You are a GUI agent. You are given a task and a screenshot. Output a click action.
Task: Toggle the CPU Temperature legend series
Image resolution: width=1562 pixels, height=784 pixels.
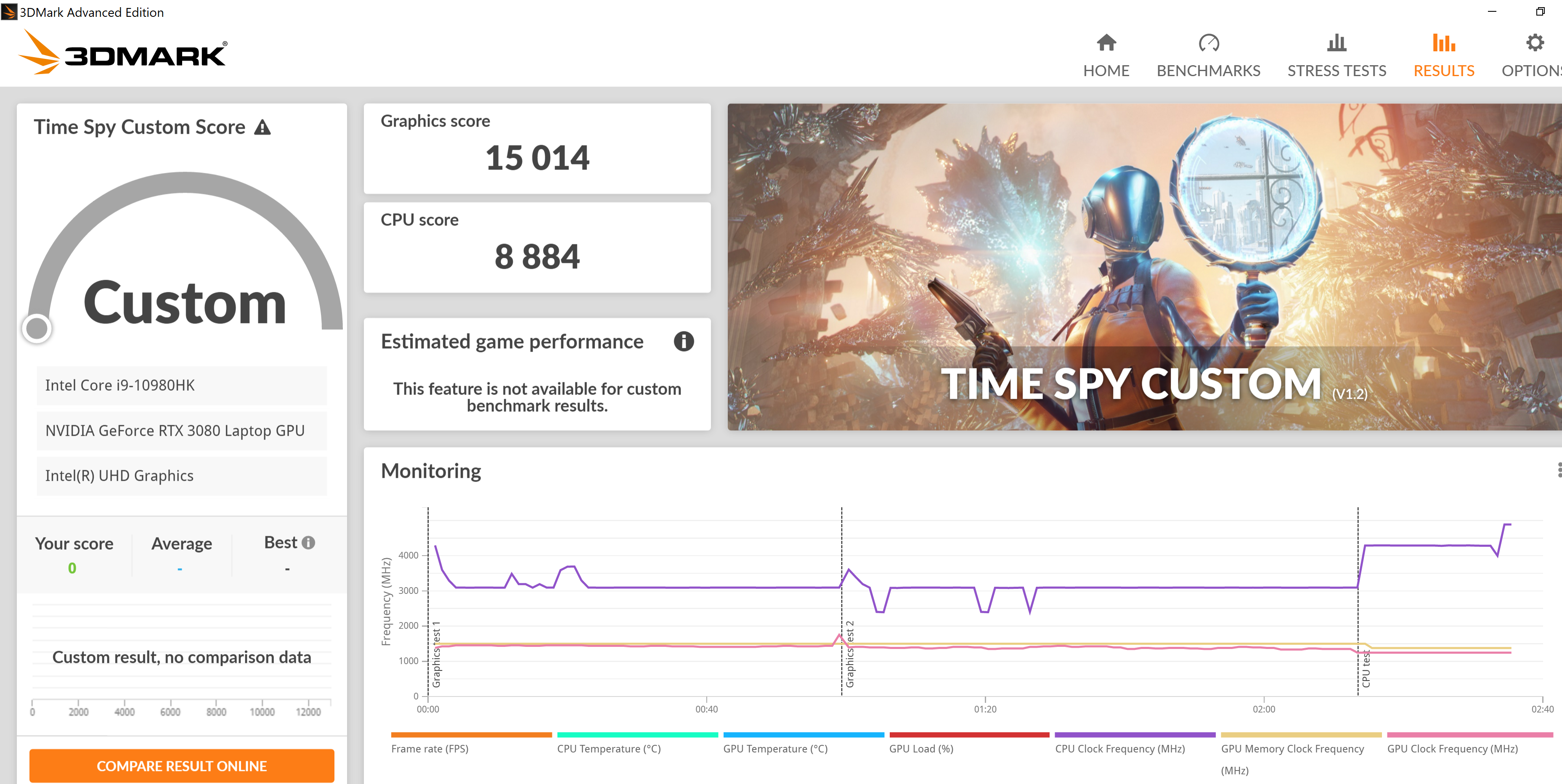pyautogui.click(x=608, y=748)
